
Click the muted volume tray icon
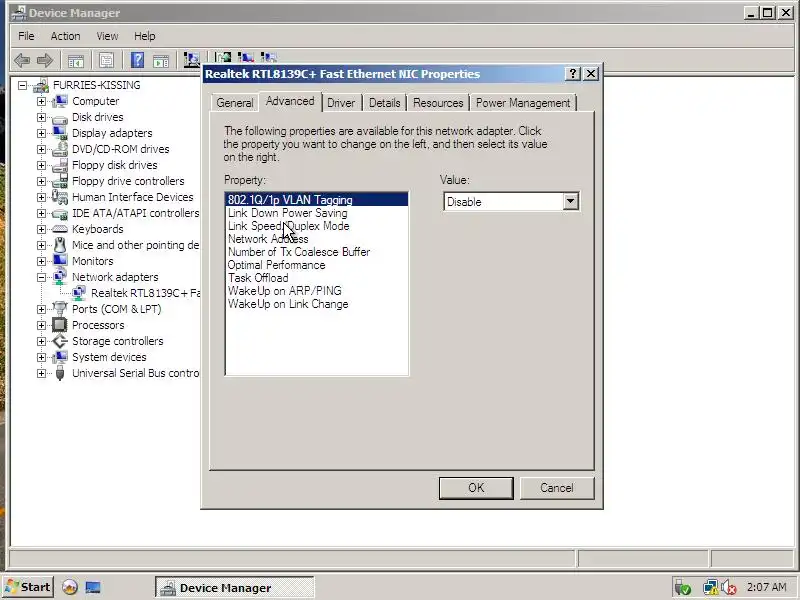click(729, 588)
